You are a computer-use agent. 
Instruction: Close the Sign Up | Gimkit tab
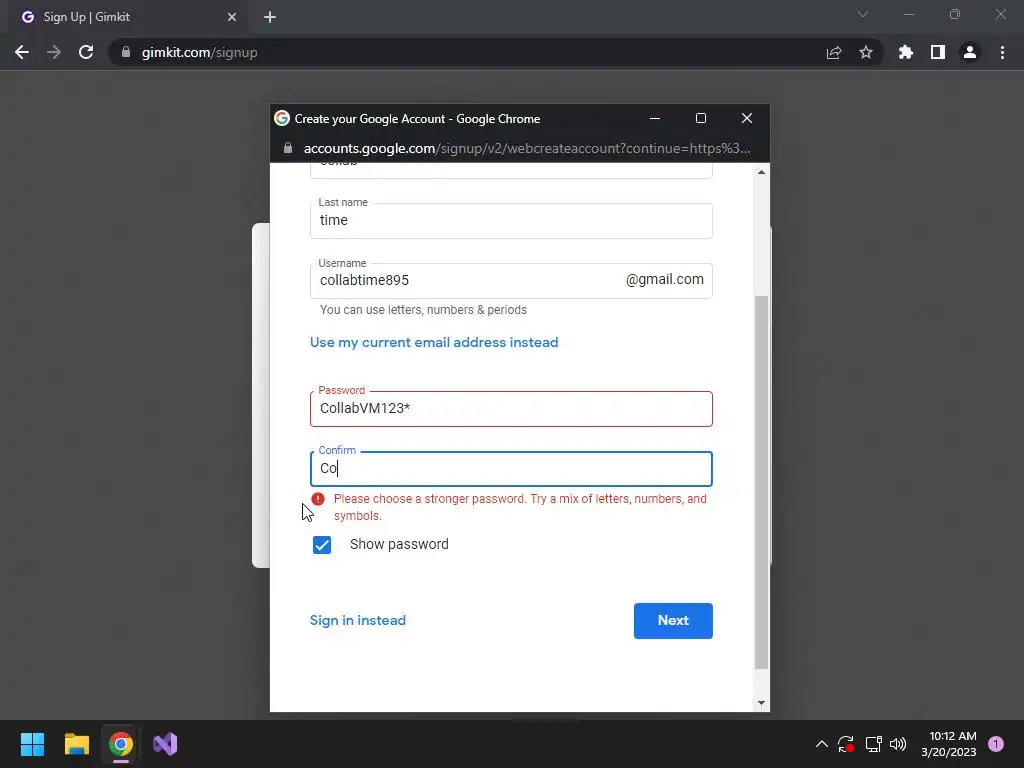pyautogui.click(x=232, y=17)
